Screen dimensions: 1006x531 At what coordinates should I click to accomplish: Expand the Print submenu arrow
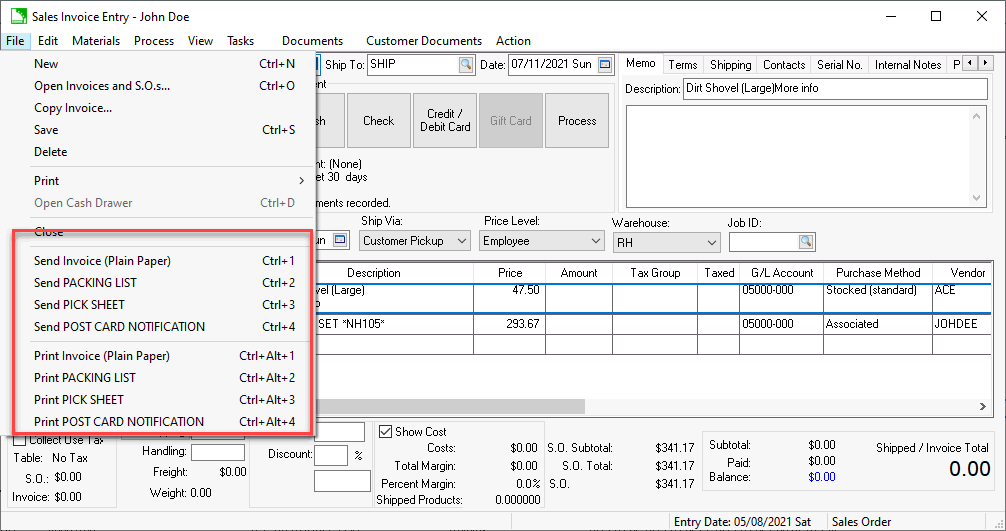point(301,181)
